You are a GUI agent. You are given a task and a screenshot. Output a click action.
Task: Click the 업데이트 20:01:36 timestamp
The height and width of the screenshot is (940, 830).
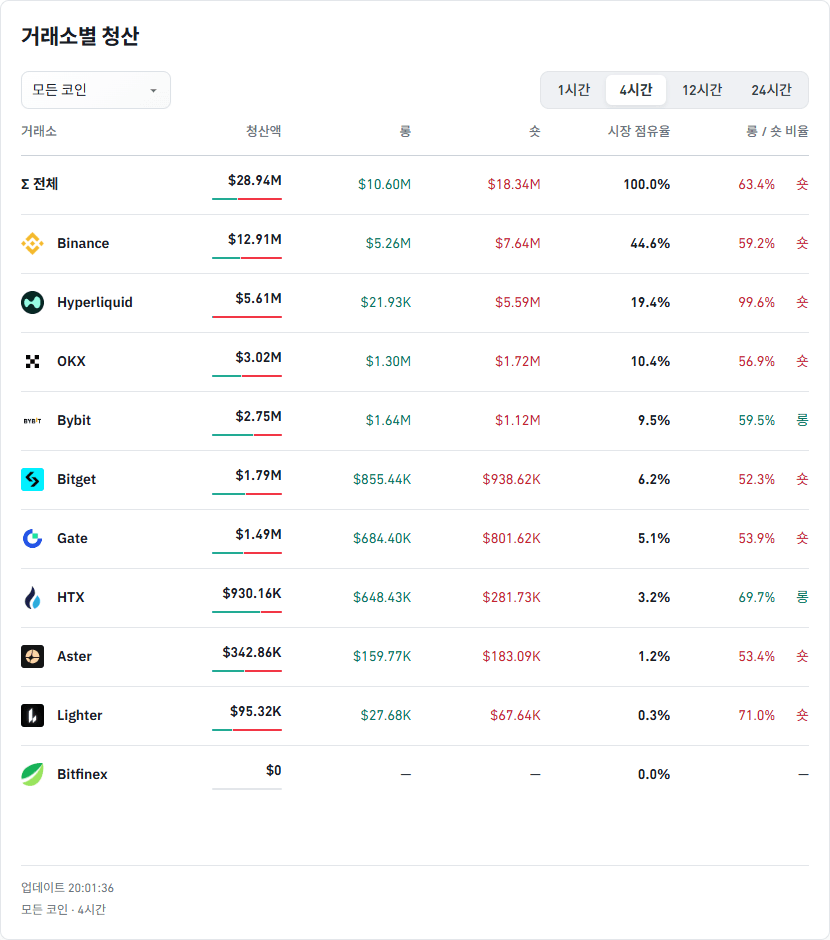click(x=68, y=888)
